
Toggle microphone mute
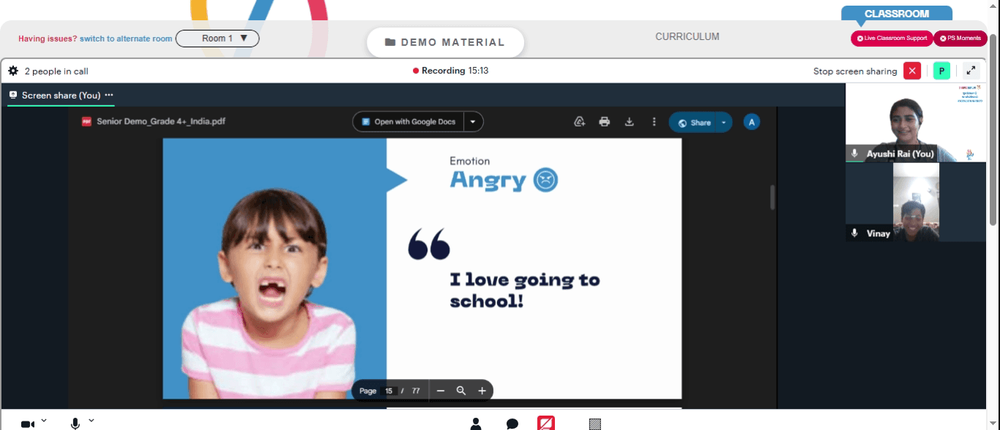(x=75, y=424)
